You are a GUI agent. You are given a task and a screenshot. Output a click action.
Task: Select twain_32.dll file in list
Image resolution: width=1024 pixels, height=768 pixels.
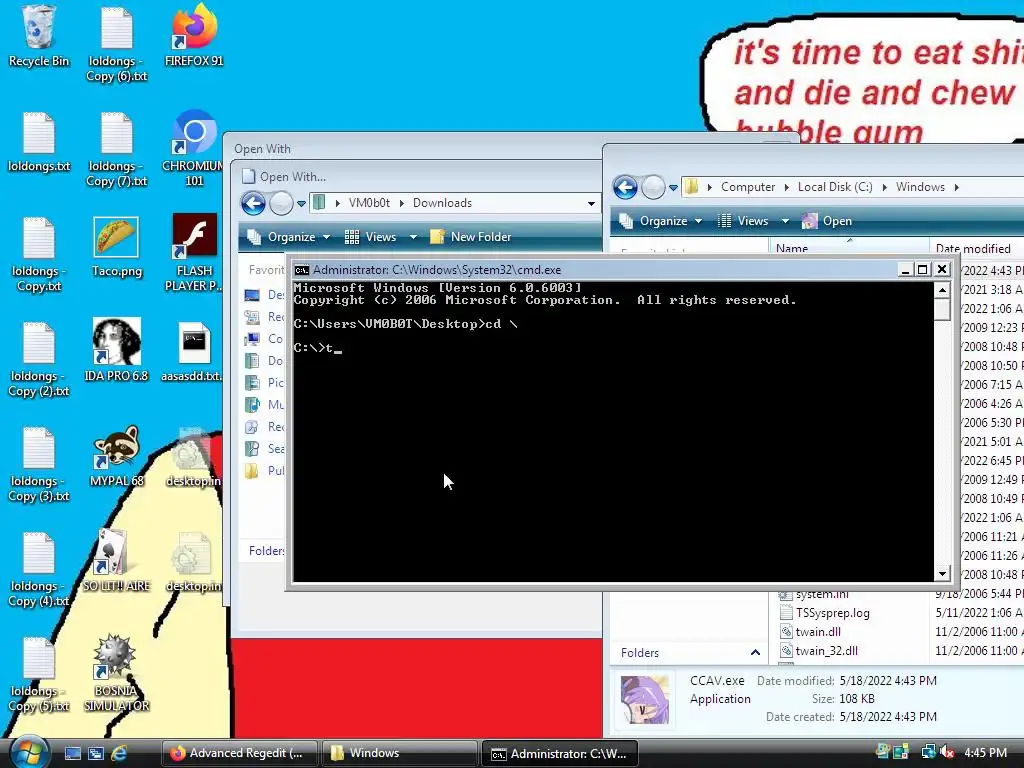826,650
